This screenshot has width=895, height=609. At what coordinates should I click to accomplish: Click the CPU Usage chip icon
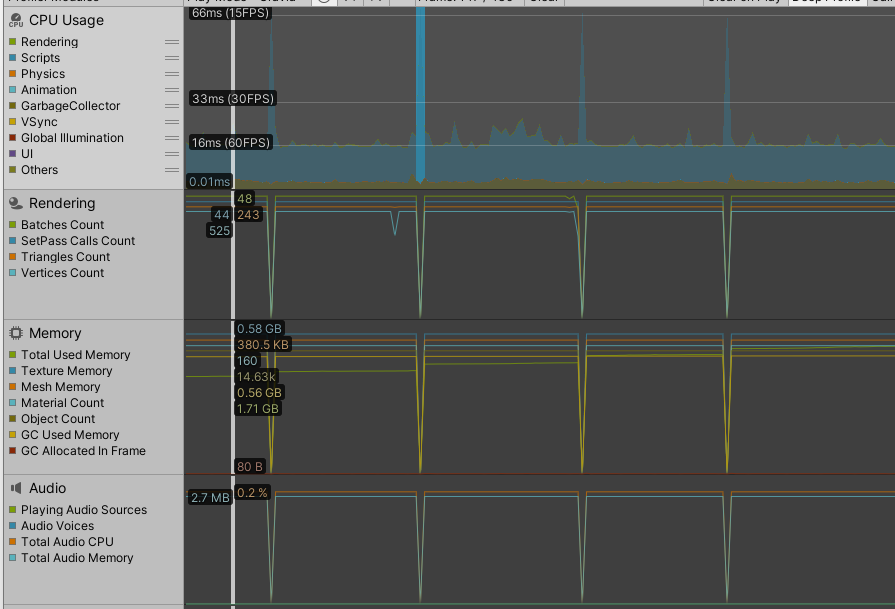tap(14, 20)
